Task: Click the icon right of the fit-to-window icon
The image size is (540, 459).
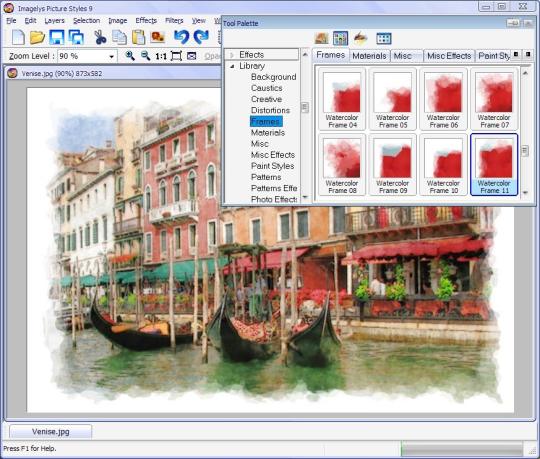Action: pyautogui.click(x=191, y=56)
